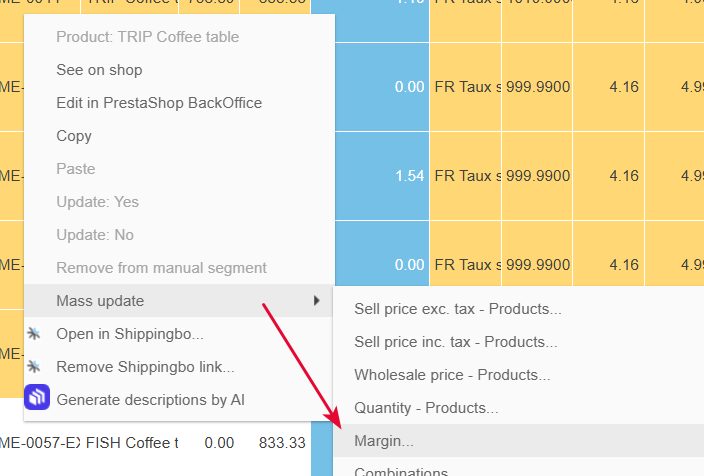Viewport: 704px width, 476px height.
Task: Select See on shop
Action: pos(99,70)
